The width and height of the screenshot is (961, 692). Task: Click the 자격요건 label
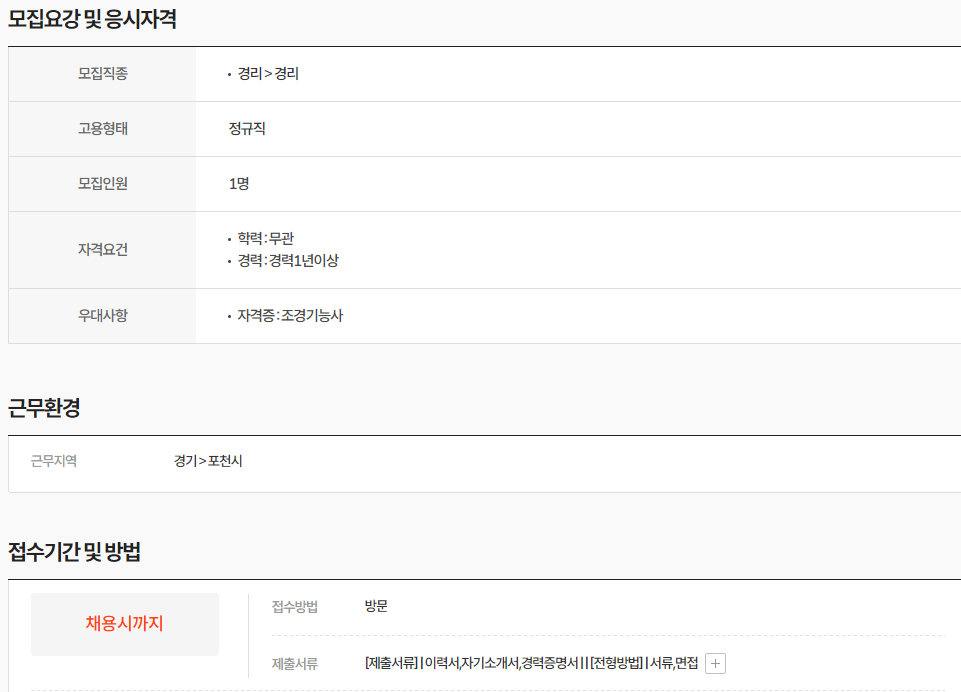pyautogui.click(x=103, y=249)
